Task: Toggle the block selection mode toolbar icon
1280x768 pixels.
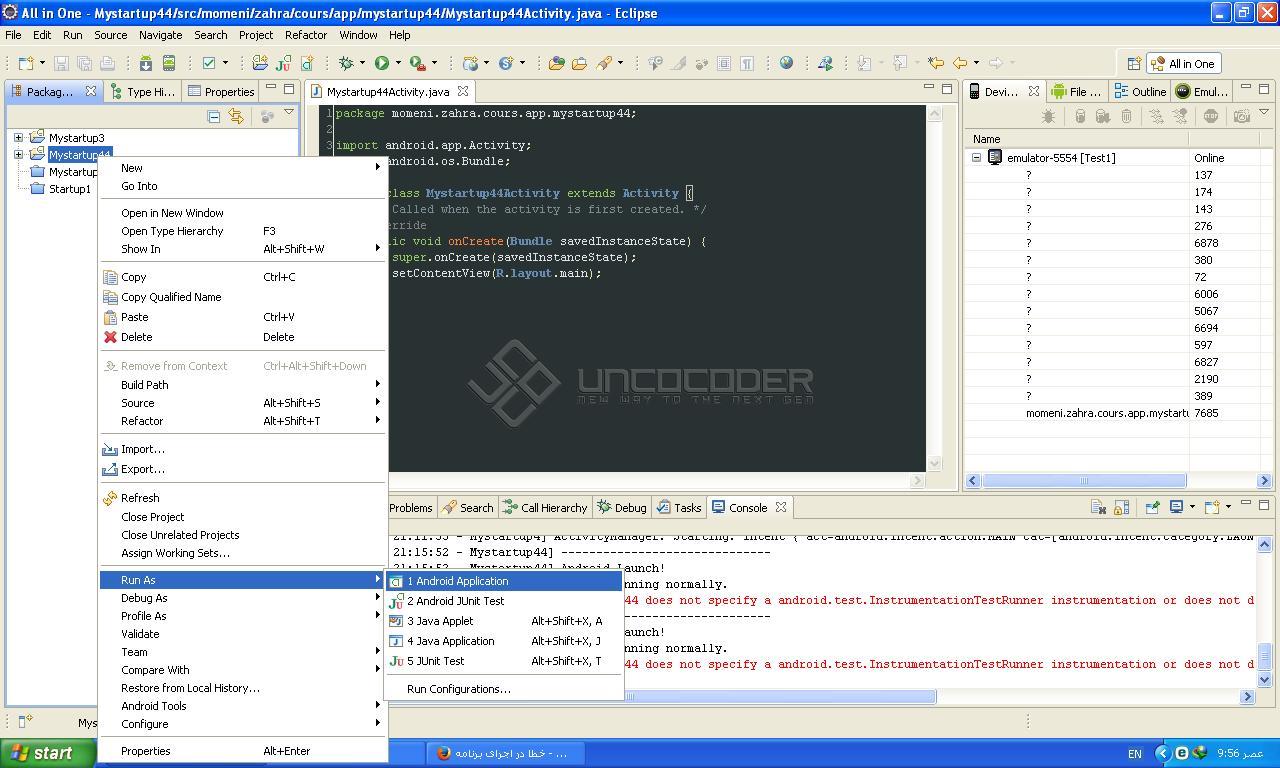Action: click(724, 63)
